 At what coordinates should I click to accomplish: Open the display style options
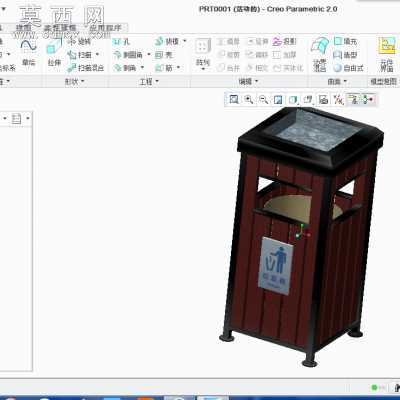coord(293,99)
